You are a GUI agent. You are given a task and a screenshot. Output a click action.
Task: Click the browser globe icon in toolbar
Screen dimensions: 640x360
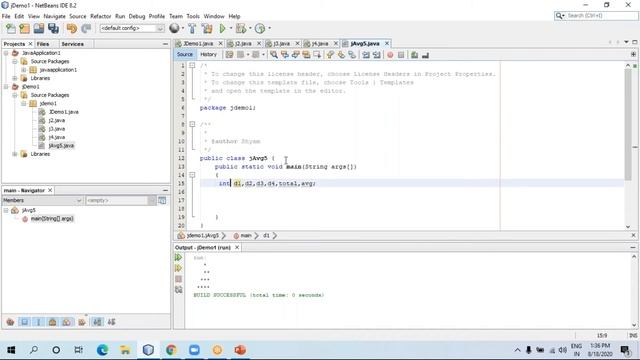[174, 28]
